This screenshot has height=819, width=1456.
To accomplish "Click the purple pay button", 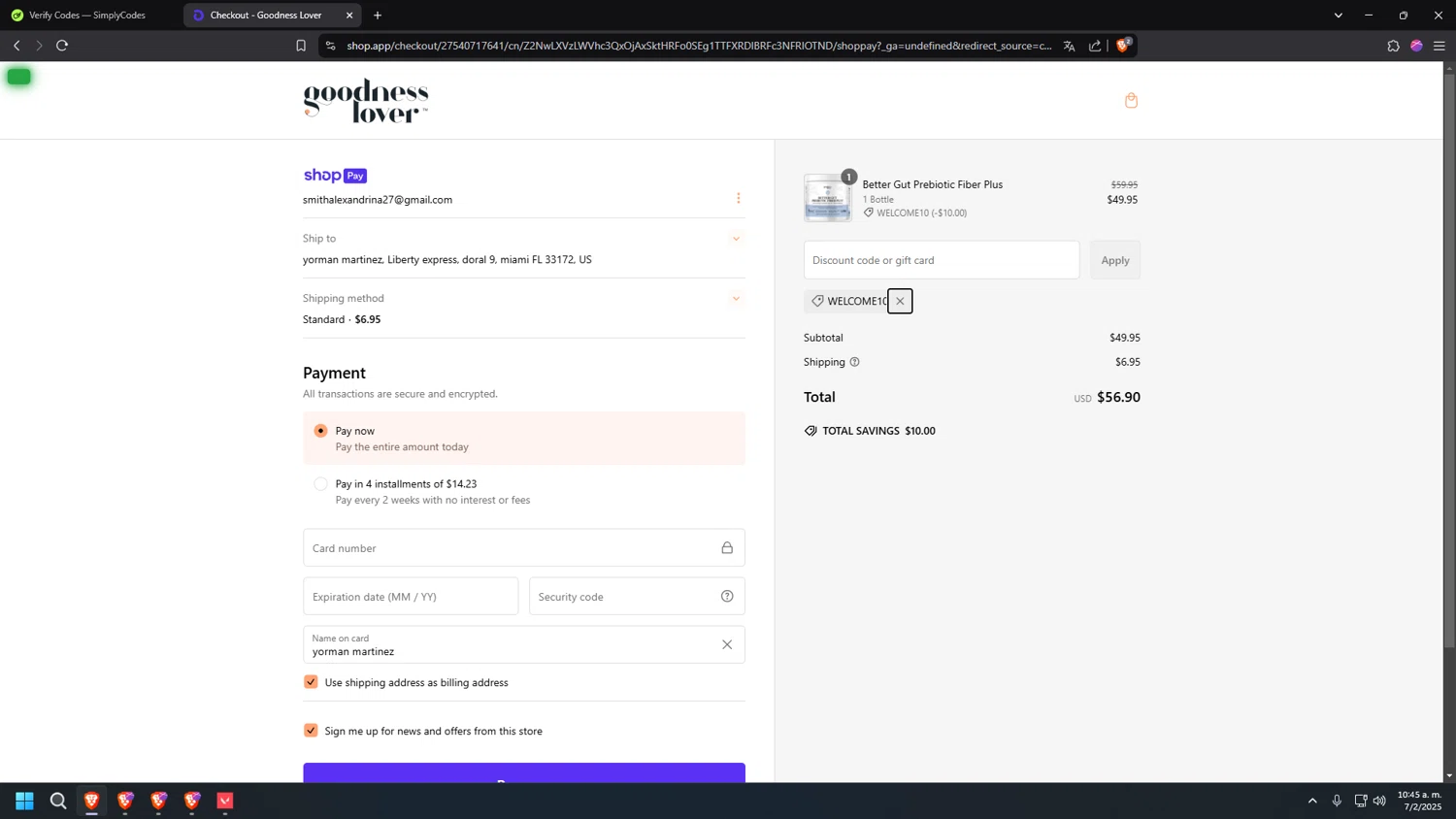I will [524, 773].
